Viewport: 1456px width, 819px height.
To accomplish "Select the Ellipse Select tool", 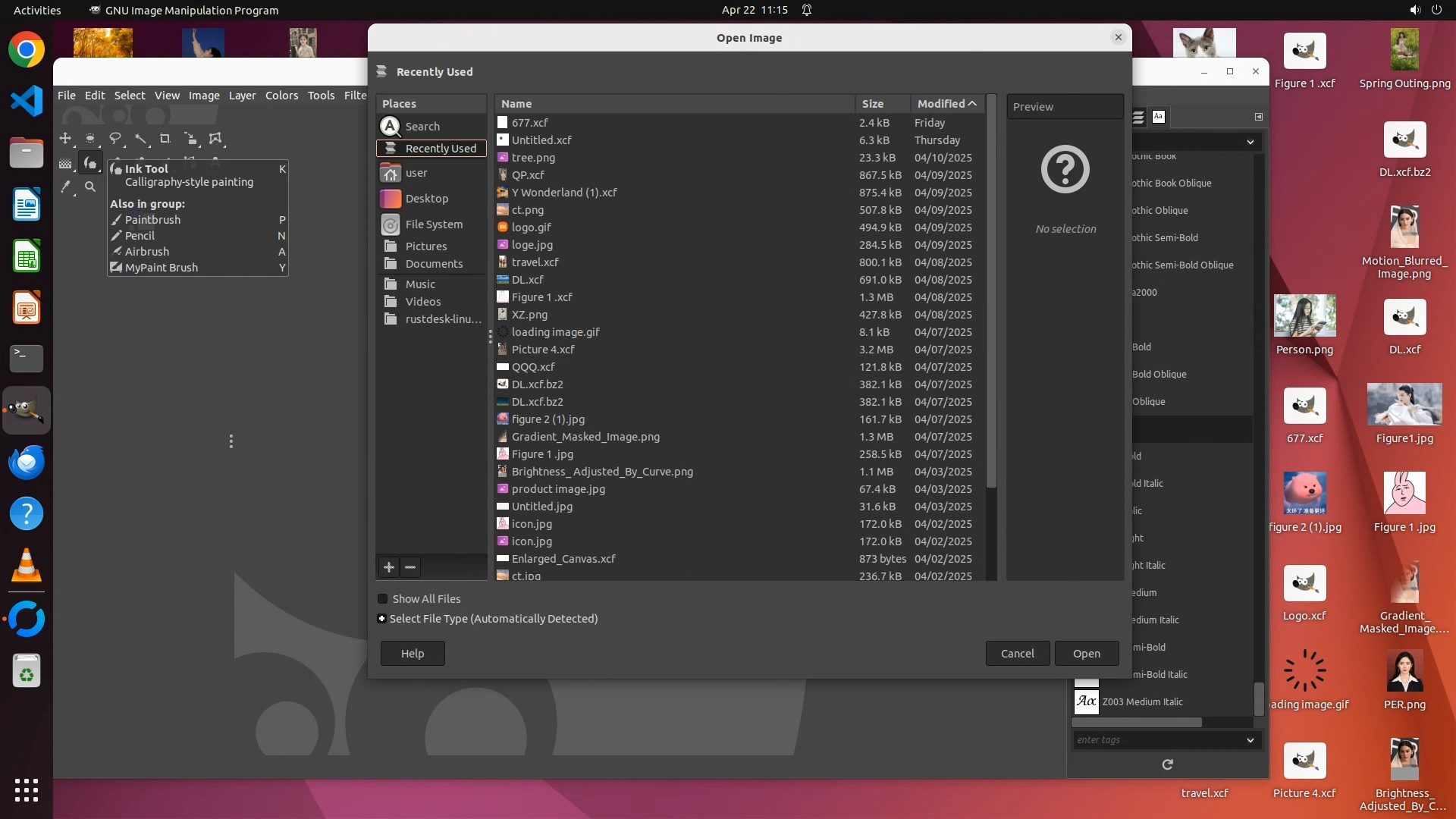I will point(90,139).
